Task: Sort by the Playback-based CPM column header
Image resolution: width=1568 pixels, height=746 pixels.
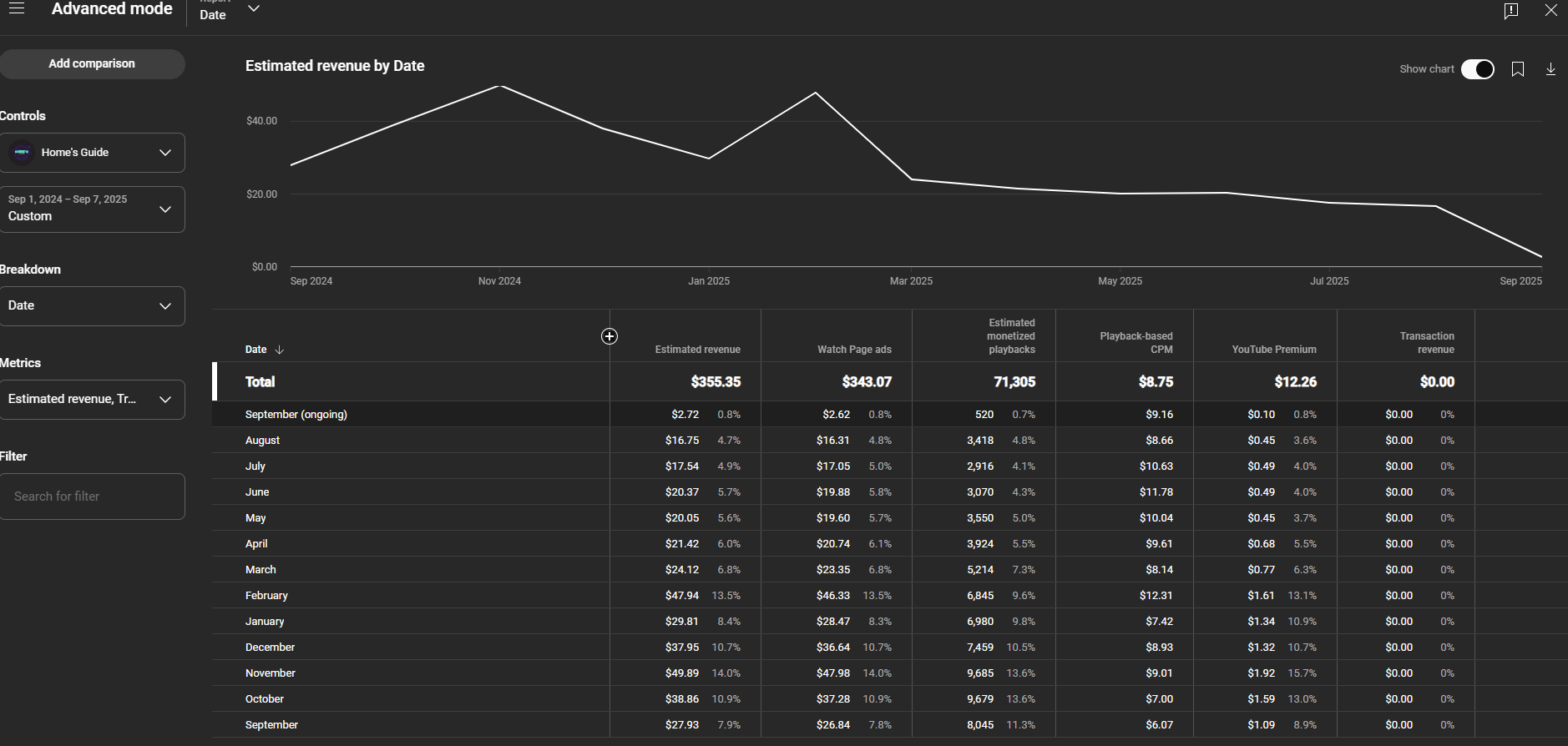Action: click(x=1136, y=343)
